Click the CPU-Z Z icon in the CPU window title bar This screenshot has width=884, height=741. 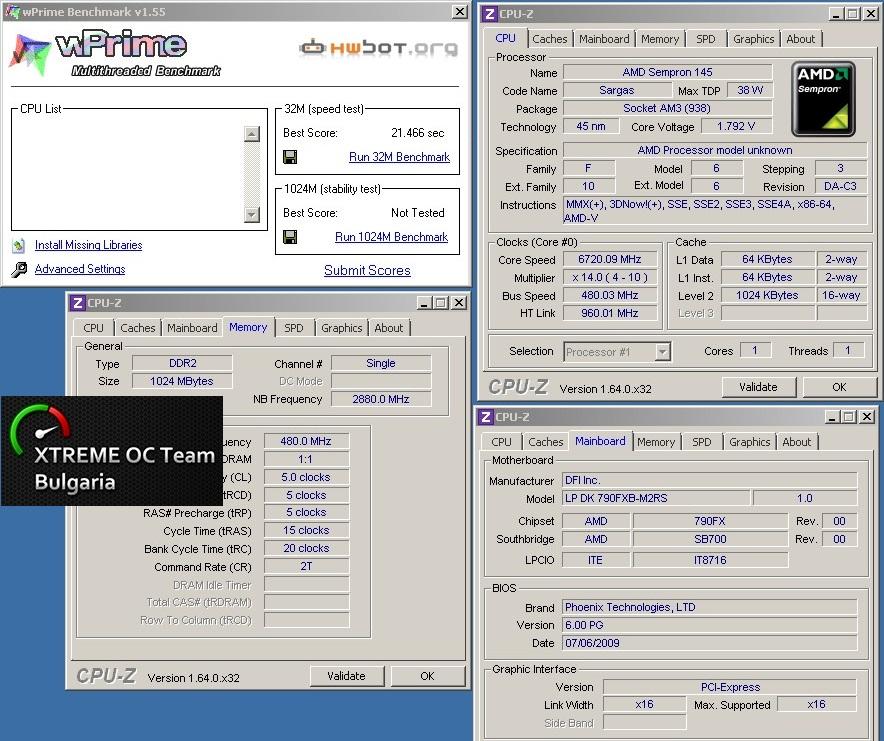pos(489,14)
